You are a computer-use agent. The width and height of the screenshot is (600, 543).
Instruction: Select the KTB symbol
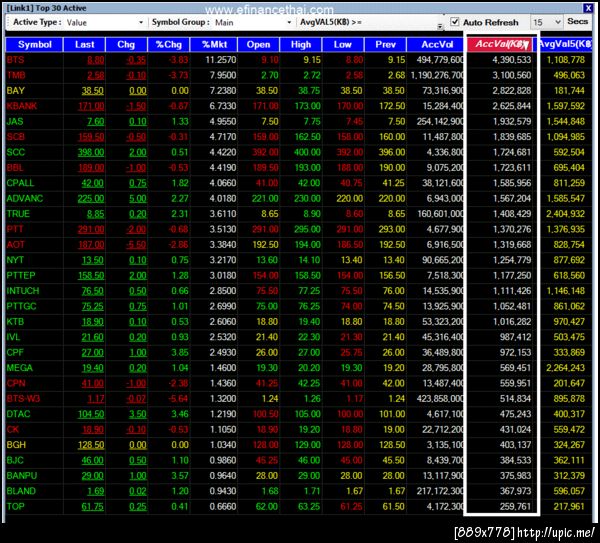pos(15,322)
